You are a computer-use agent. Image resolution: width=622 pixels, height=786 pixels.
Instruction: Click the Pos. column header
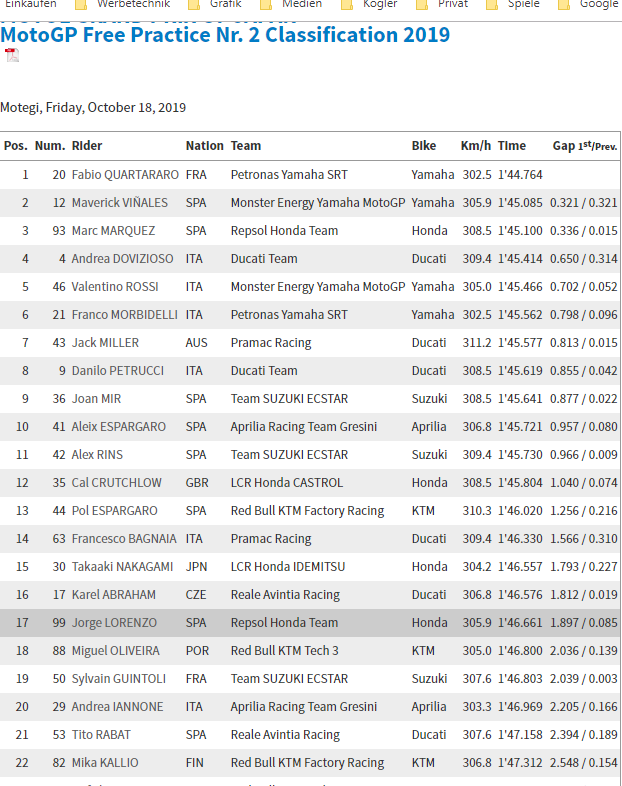tap(16, 146)
